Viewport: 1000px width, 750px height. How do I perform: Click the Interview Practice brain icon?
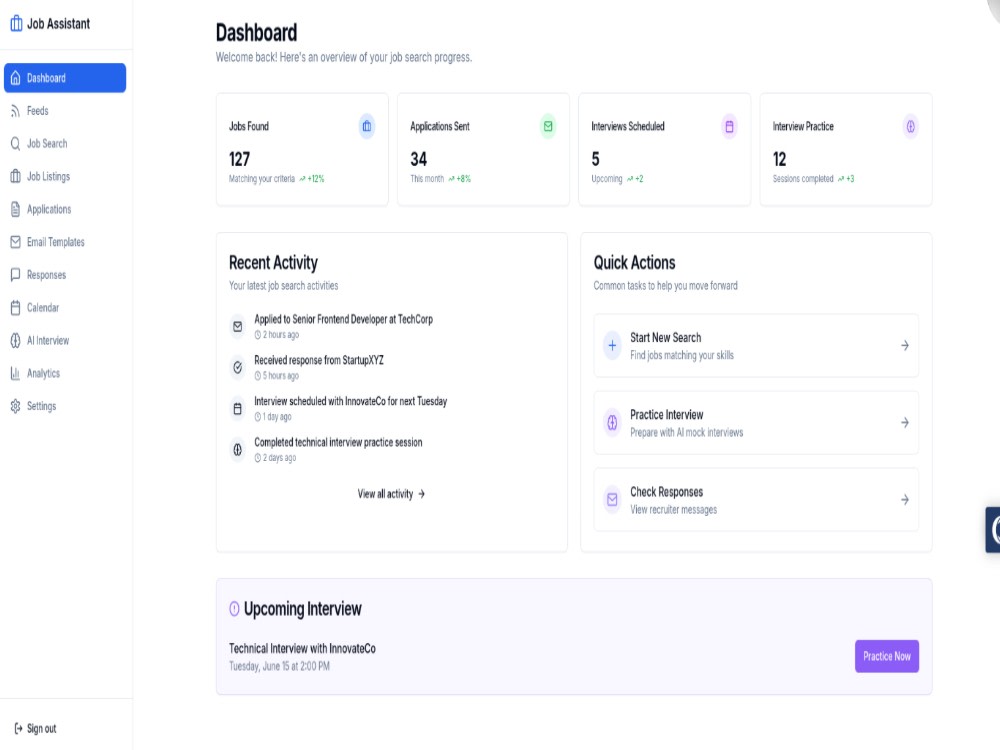(x=911, y=126)
